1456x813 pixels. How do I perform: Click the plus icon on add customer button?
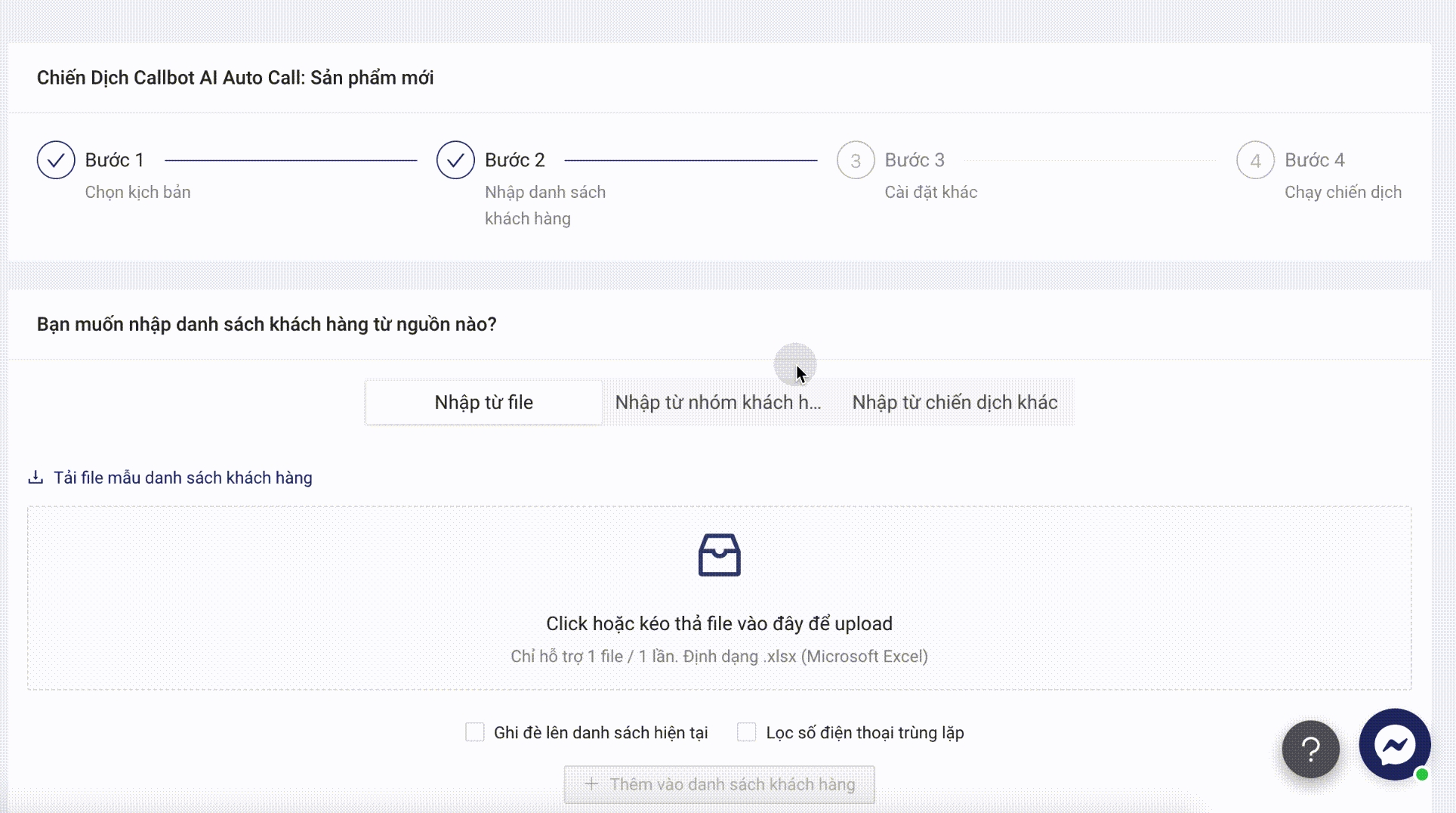pos(591,784)
